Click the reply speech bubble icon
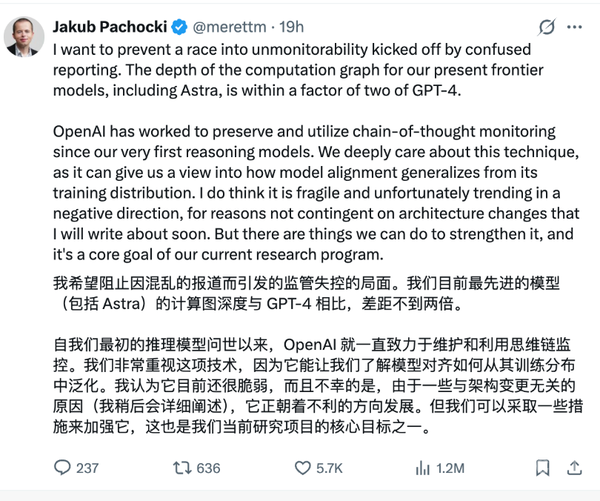Screen dimensions: 600x501 click(x=62, y=468)
